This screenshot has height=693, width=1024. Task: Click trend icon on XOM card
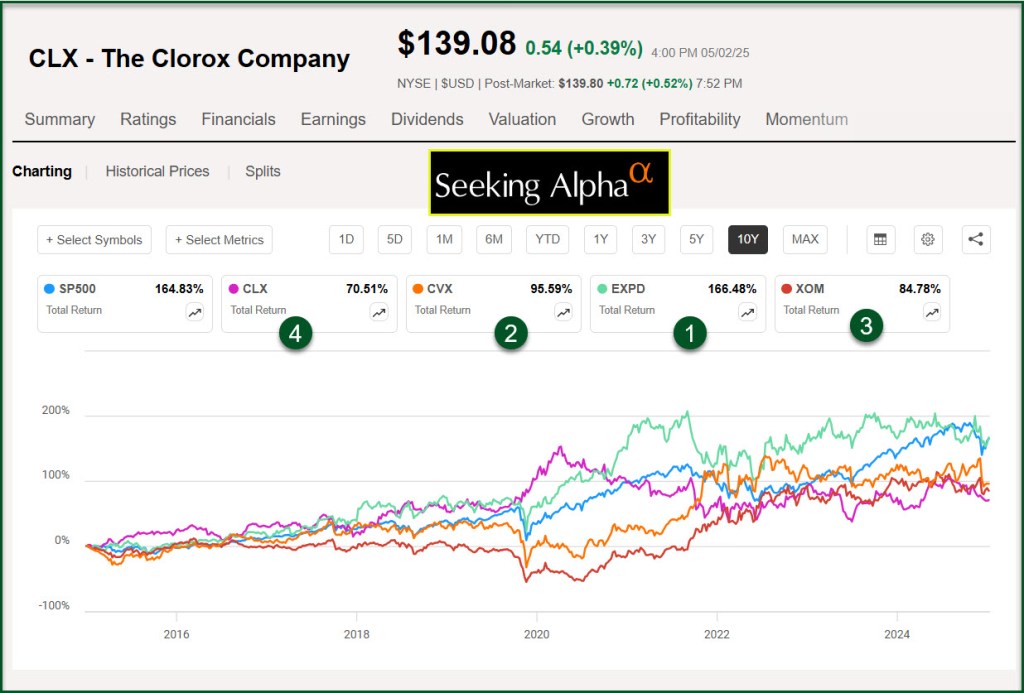click(x=931, y=312)
